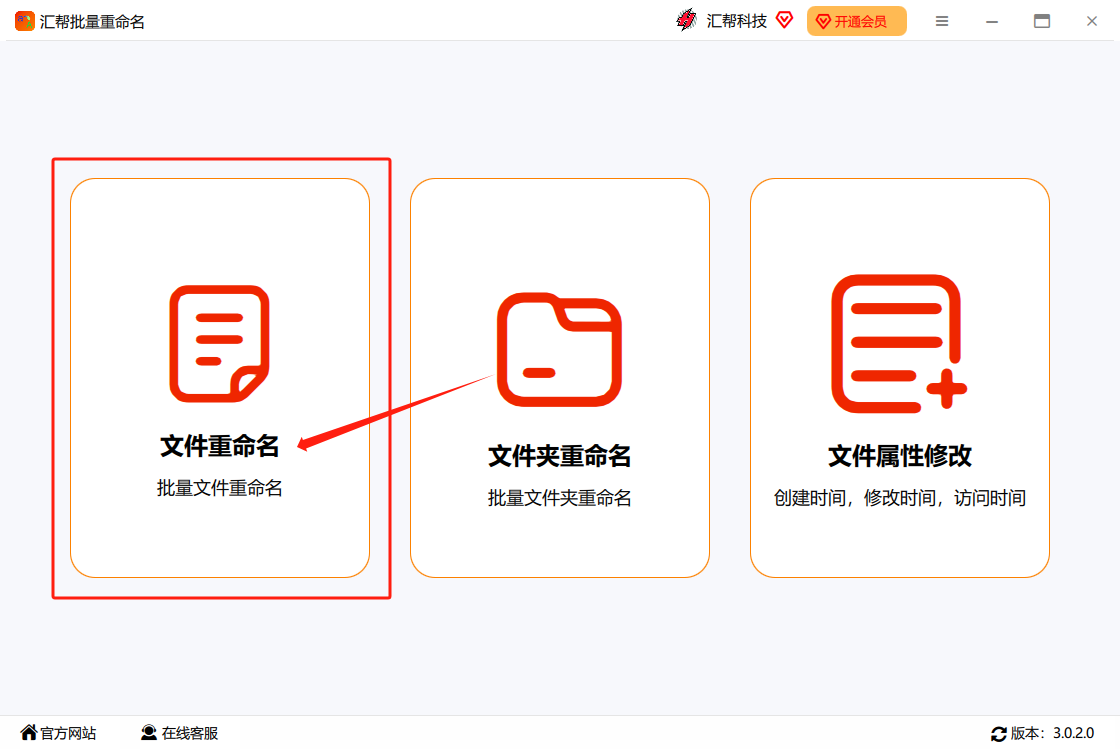This screenshot has width=1120, height=749.
Task: Click the 版本: 3.0.2.0 version text
Action: [1052, 733]
